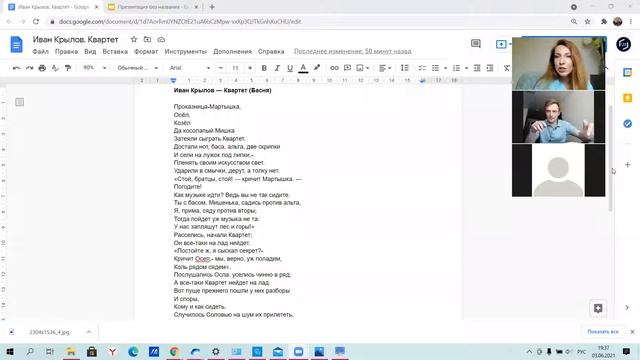Open Google Keep in side panel
The image size is (640, 360).
point(627,98)
